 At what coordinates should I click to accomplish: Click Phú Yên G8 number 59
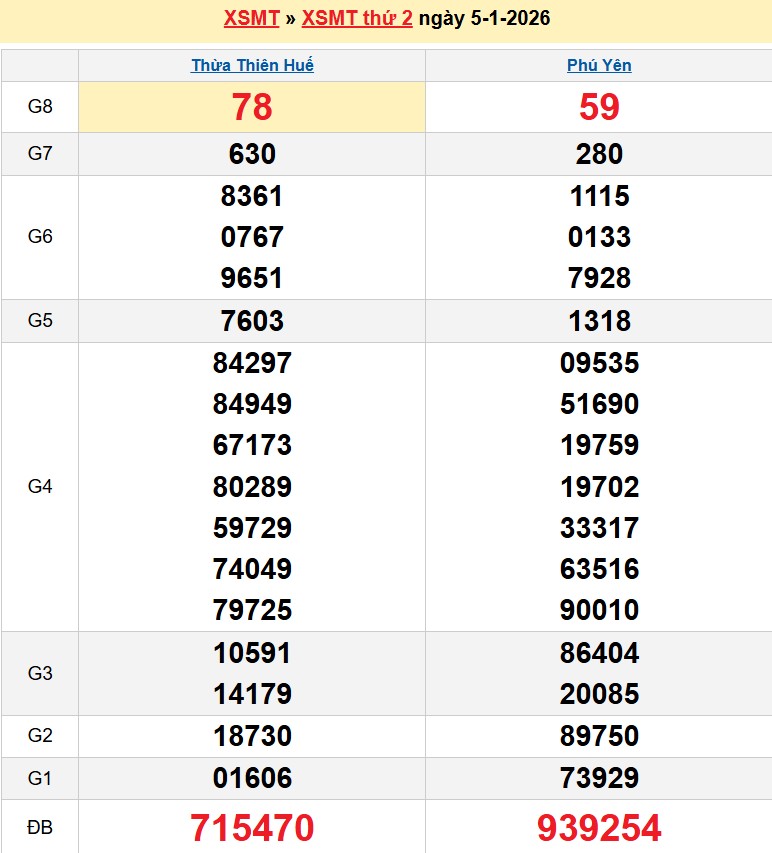[599, 107]
